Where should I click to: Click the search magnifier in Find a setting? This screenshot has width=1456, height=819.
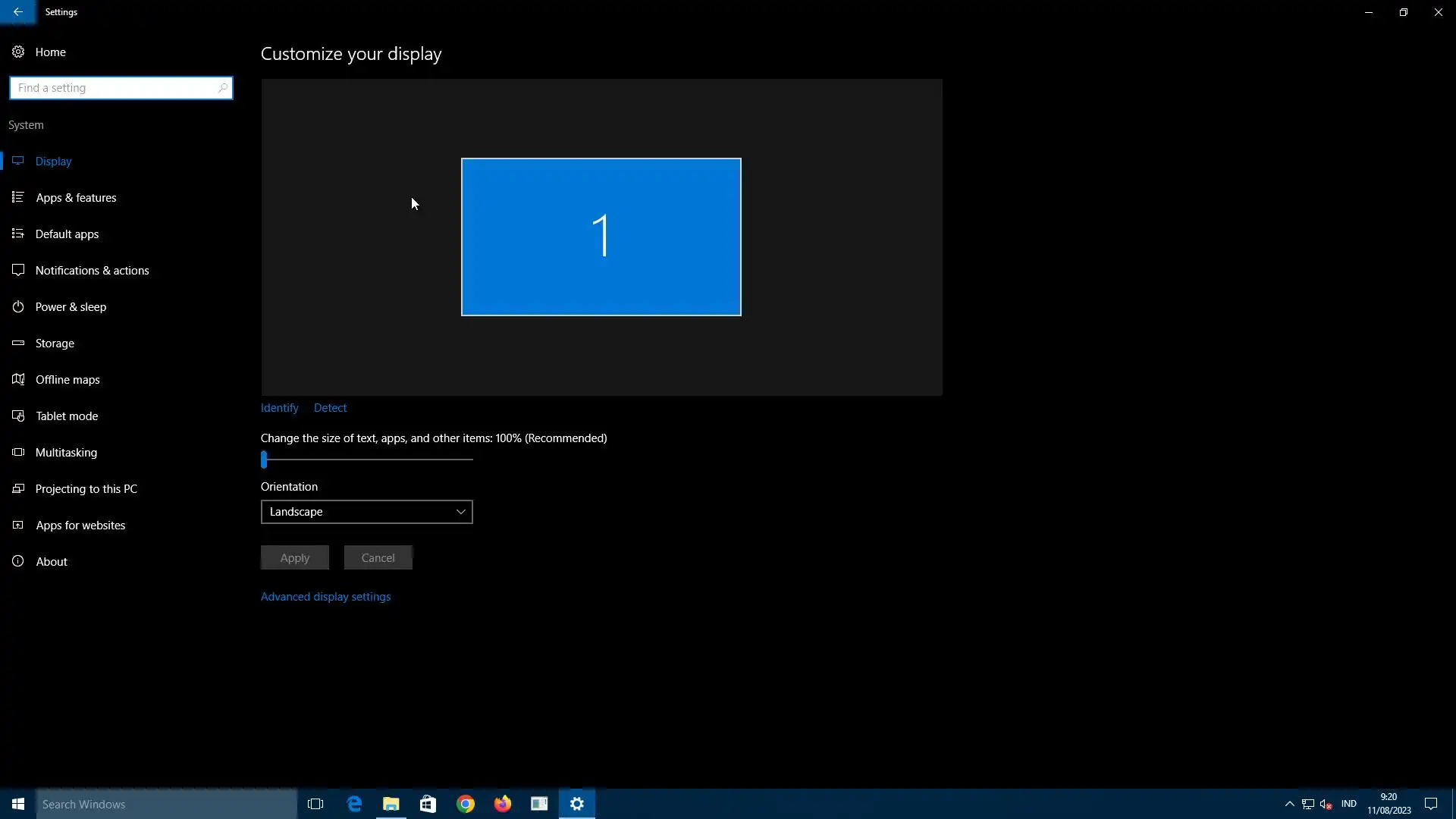point(222,88)
